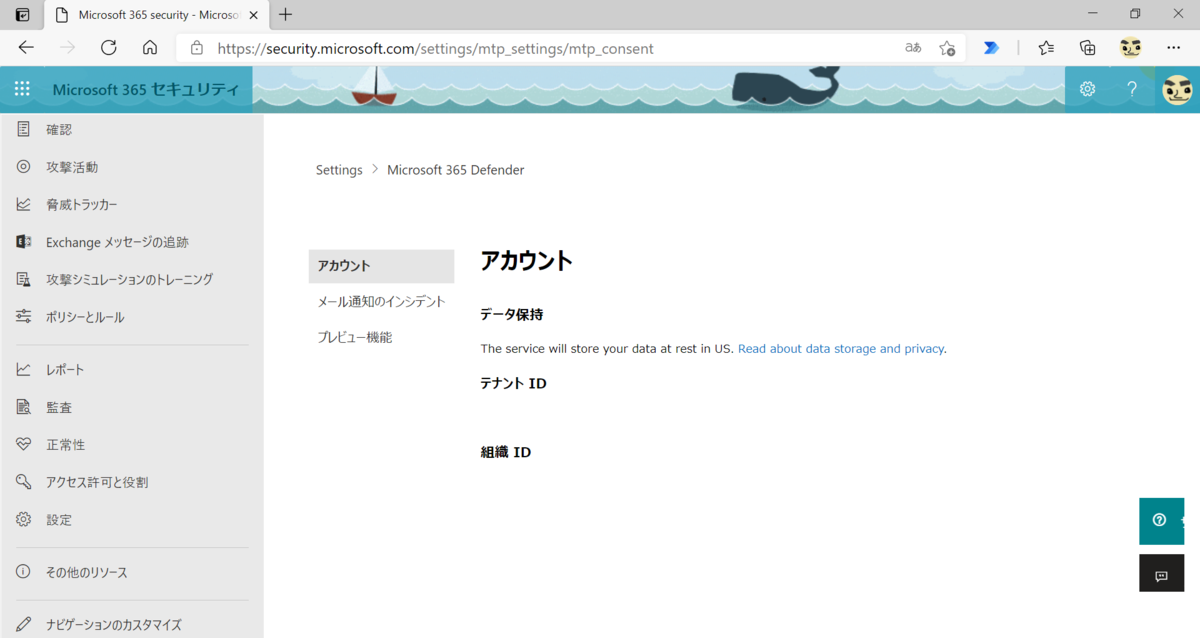Click the Microsoft 365 Defender breadcrumb
Image resolution: width=1200 pixels, height=638 pixels.
click(x=456, y=170)
